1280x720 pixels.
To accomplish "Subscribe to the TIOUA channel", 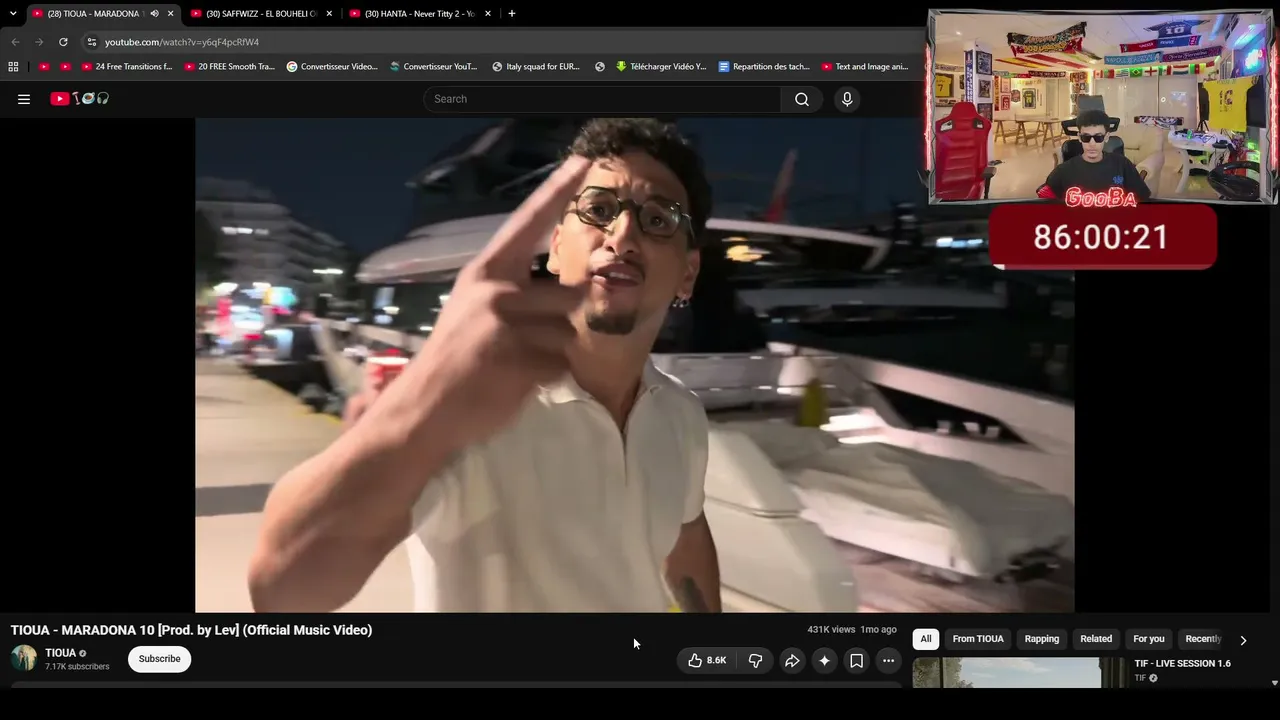I will click(x=160, y=659).
